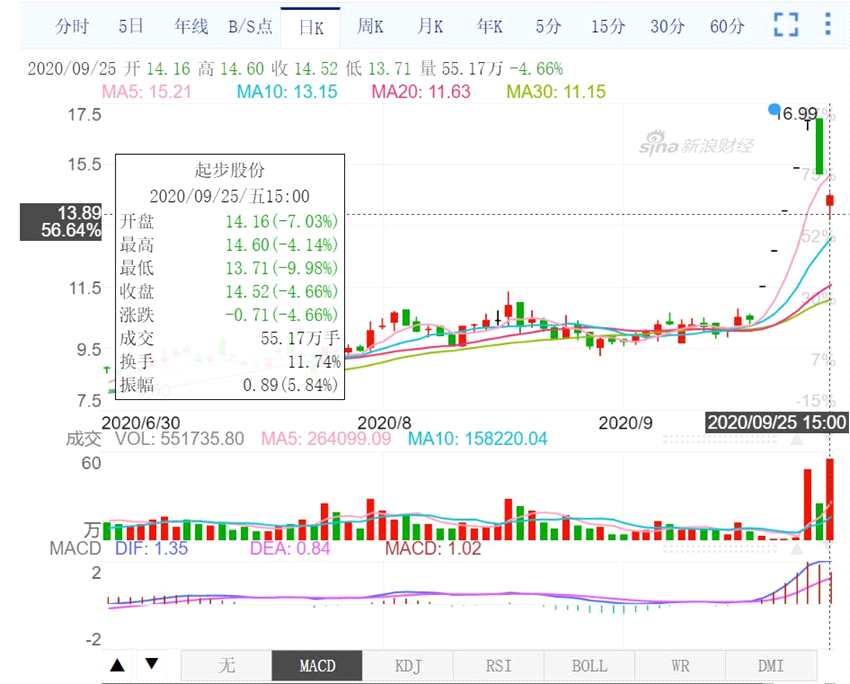
Task: Click the tall green candlestick near 16.99
Action: (819, 145)
